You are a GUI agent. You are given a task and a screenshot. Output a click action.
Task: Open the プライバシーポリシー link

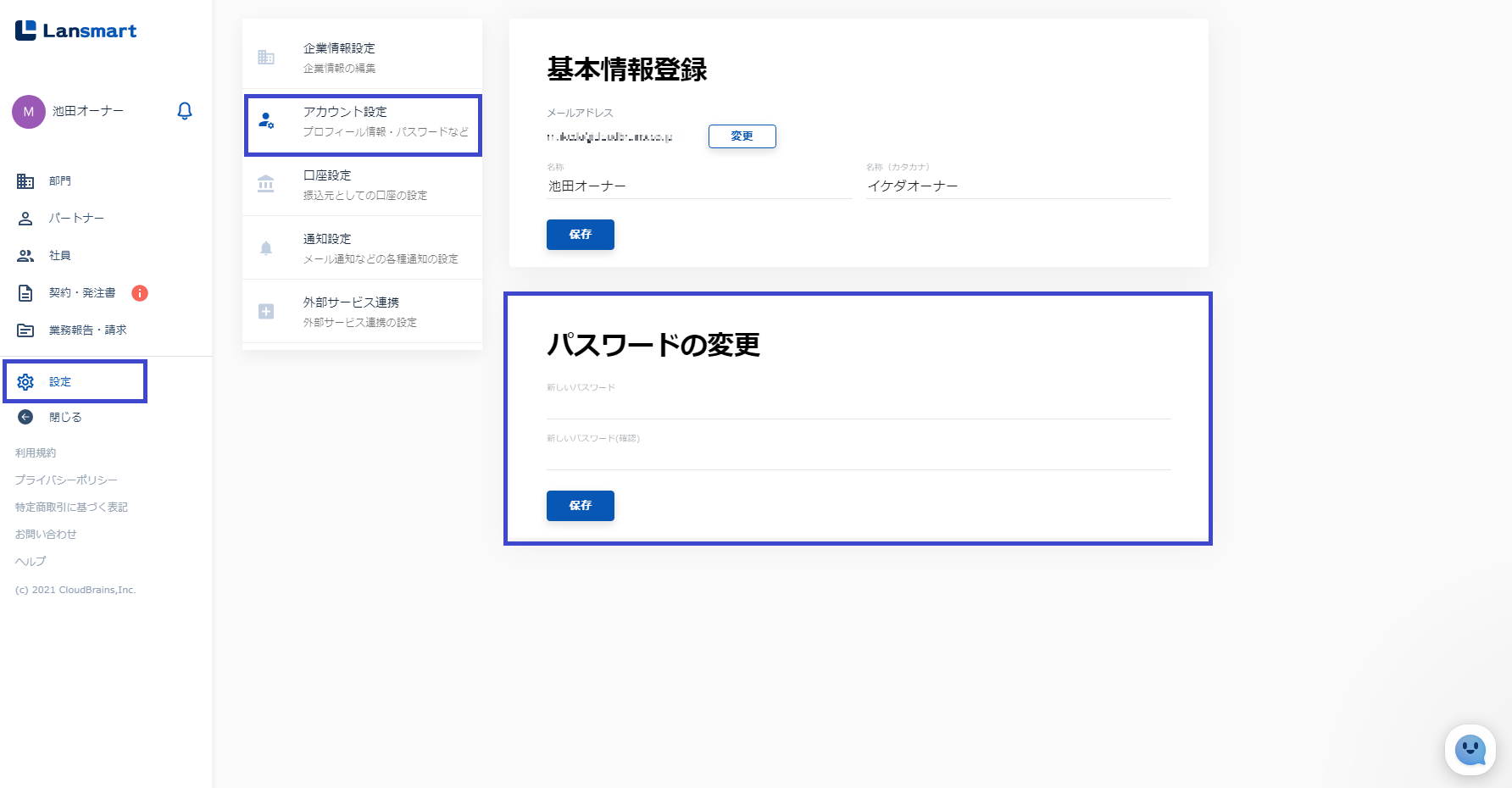tap(66, 480)
